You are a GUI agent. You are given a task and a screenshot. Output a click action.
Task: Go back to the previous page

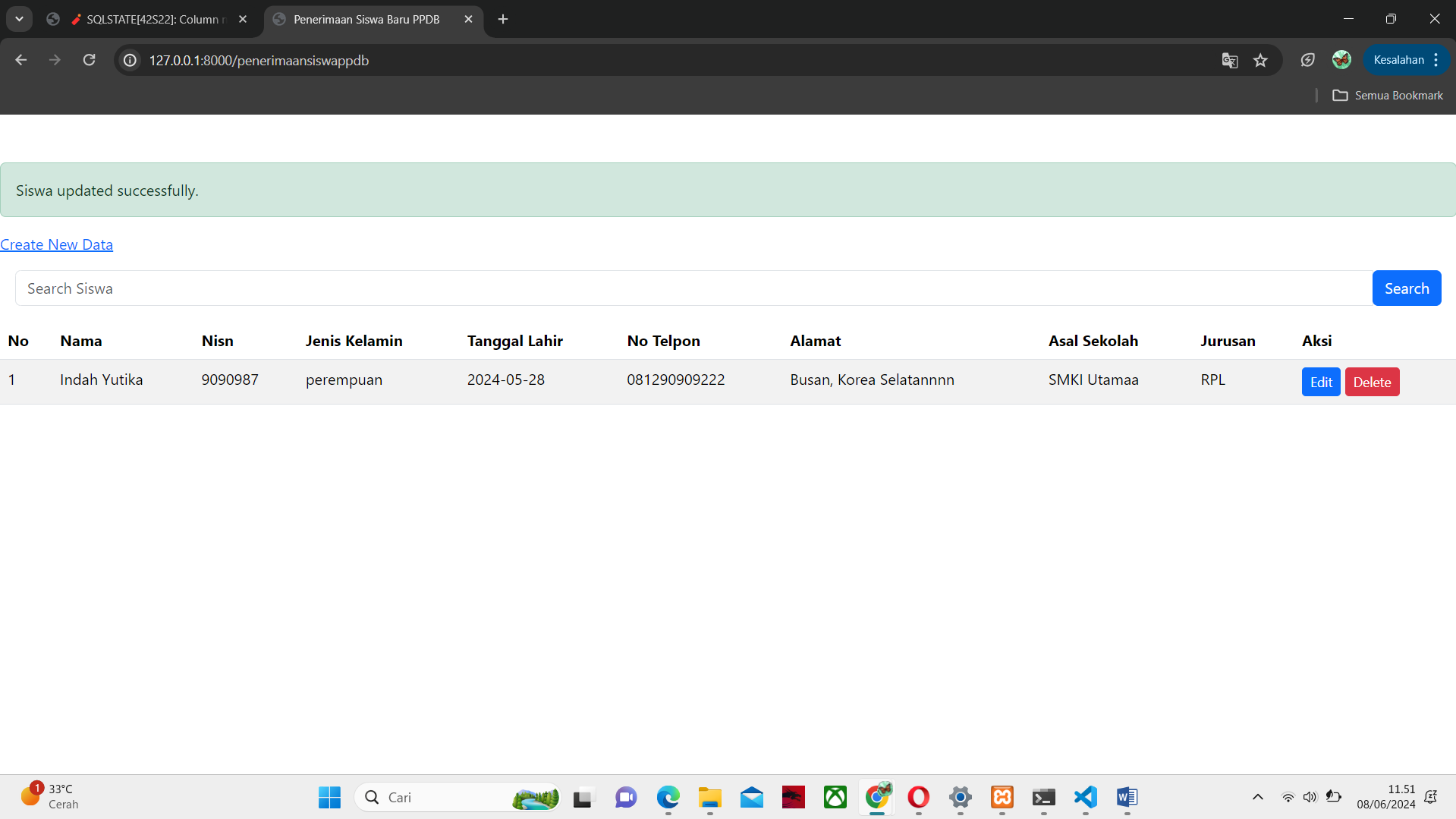tap(21, 60)
